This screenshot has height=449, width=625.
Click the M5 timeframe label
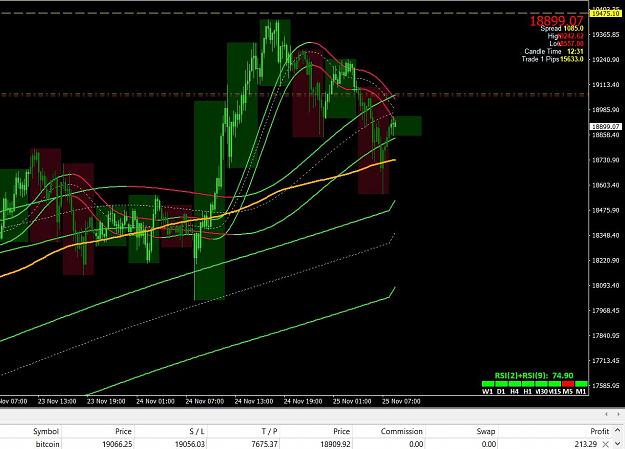tap(568, 392)
